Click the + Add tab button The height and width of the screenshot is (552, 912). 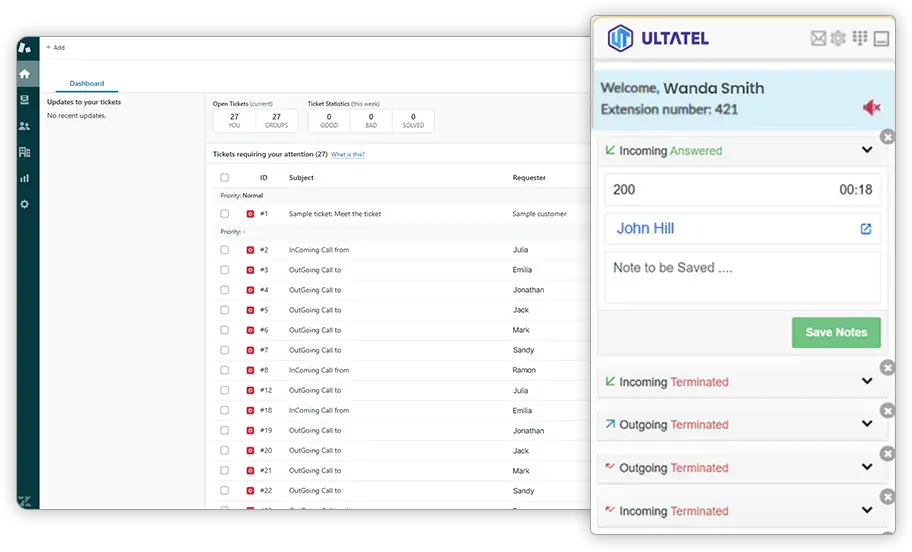[x=55, y=47]
